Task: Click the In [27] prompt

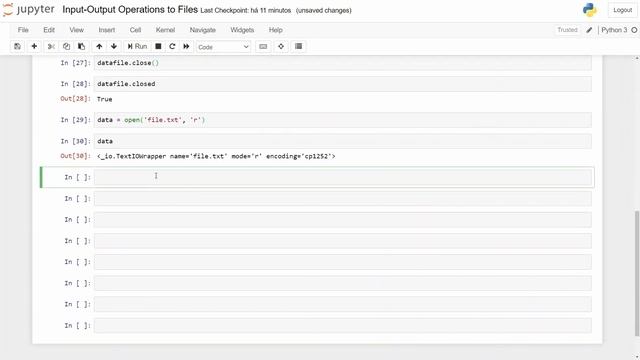Action: [x=75, y=63]
